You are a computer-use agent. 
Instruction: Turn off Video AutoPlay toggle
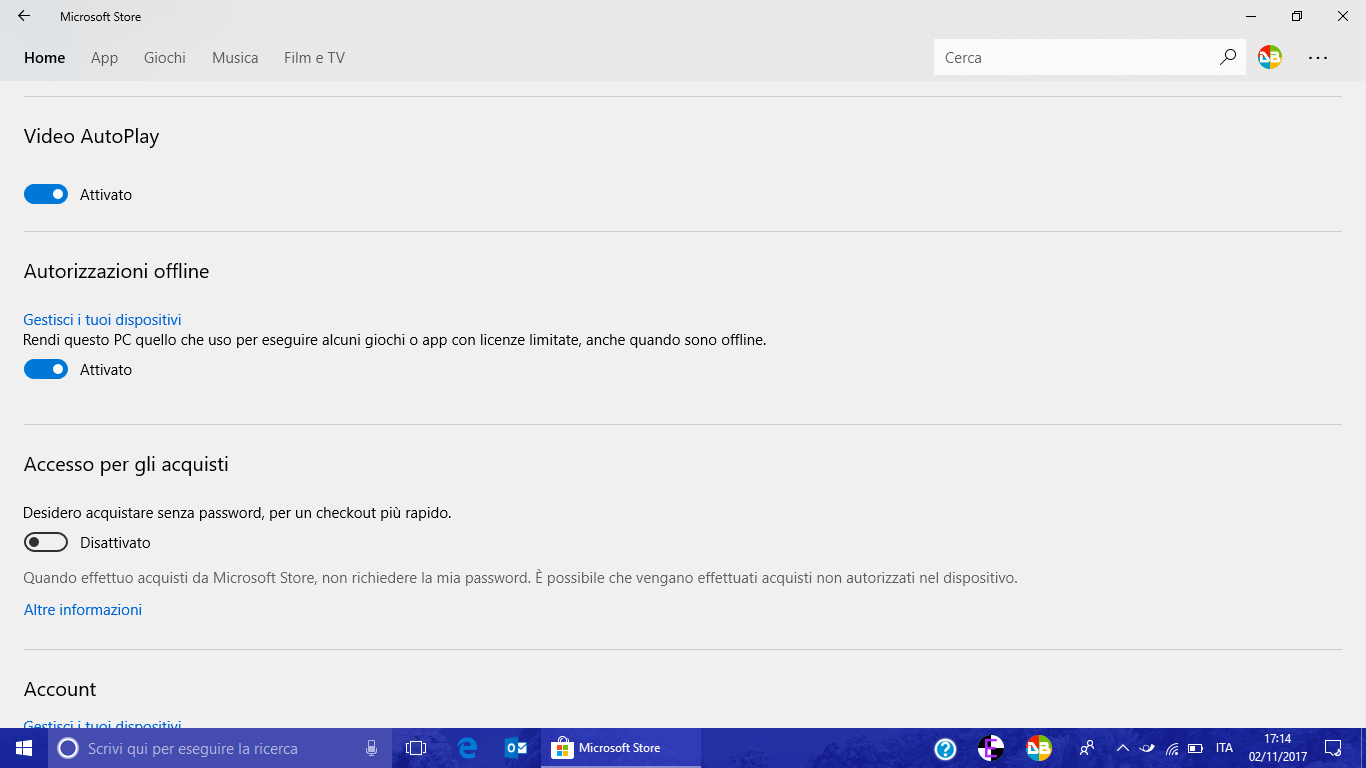(46, 194)
